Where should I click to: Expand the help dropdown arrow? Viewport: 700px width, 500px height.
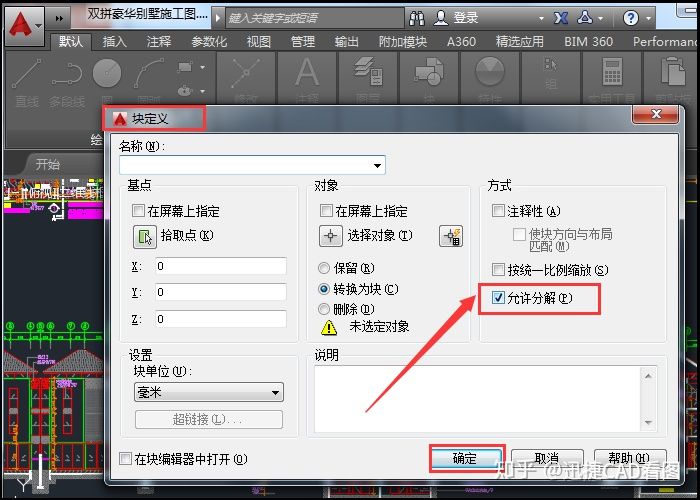pos(648,19)
